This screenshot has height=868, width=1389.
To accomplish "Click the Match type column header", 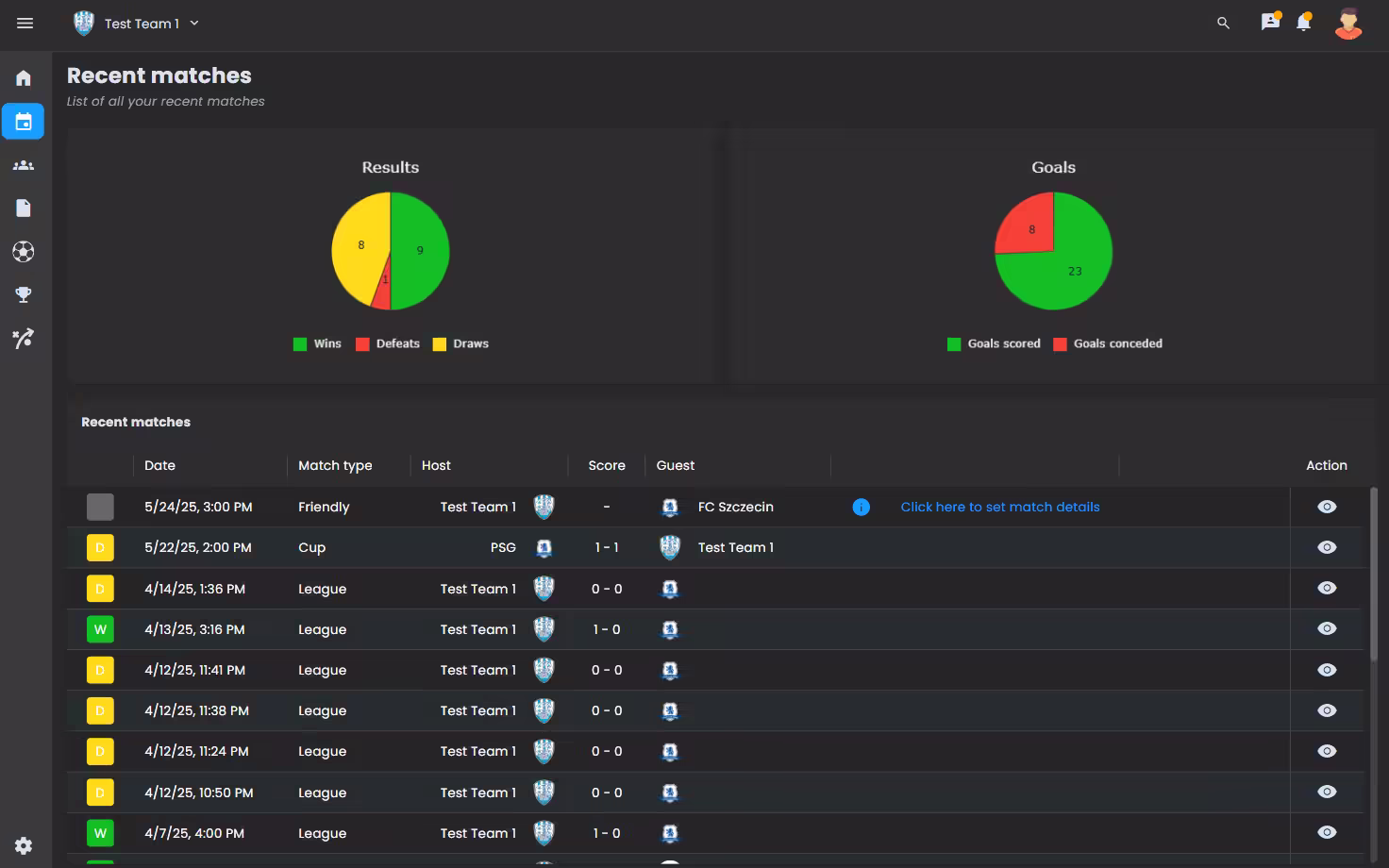I will (335, 466).
